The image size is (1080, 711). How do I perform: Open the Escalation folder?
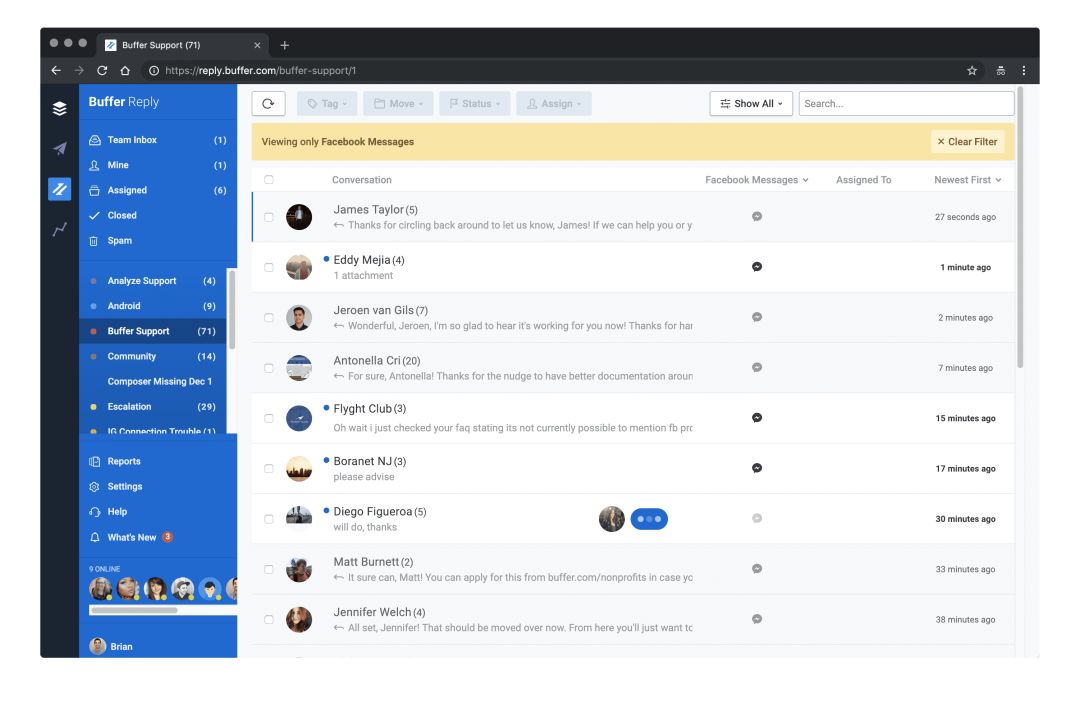click(129, 407)
